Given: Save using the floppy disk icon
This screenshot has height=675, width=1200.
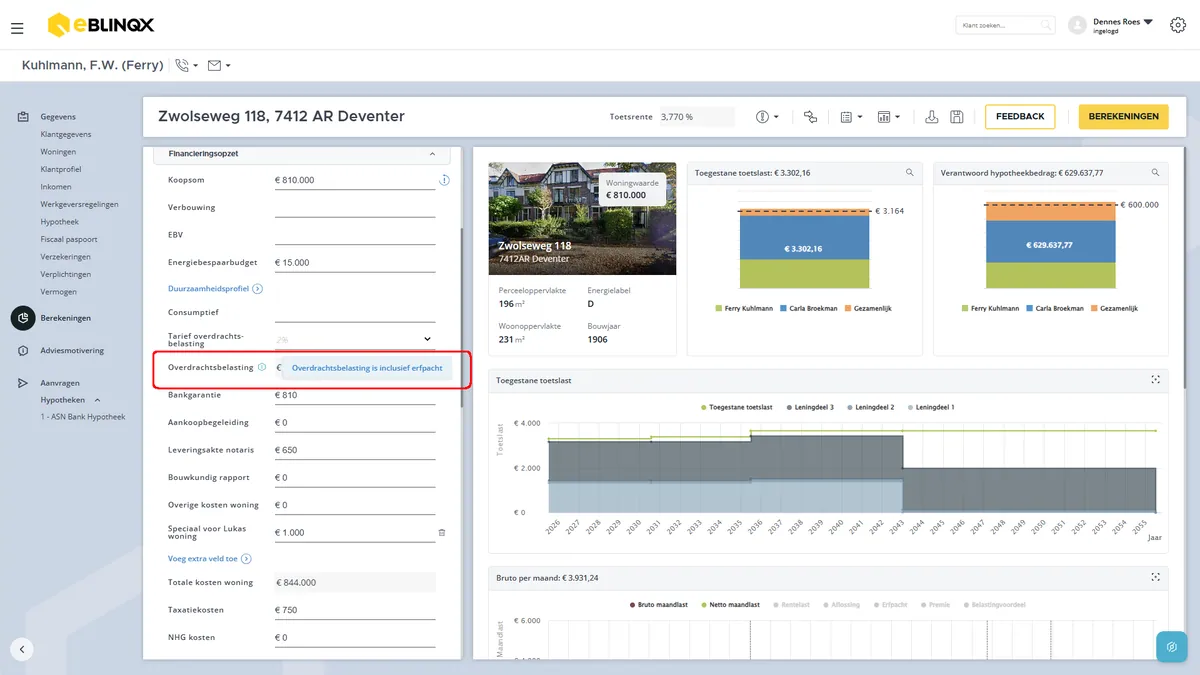Looking at the screenshot, I should click(x=957, y=117).
